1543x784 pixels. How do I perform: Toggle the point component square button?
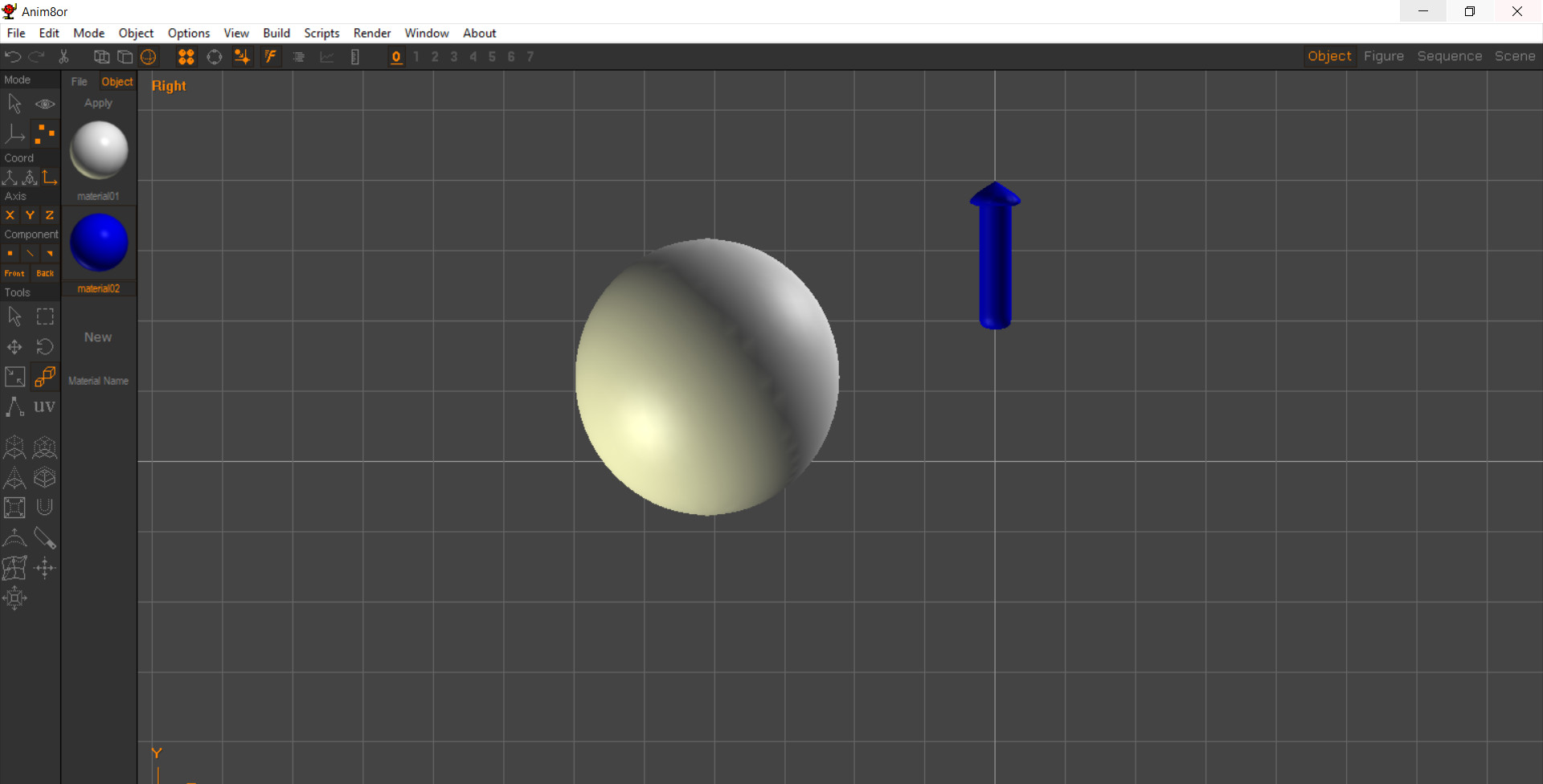10,253
